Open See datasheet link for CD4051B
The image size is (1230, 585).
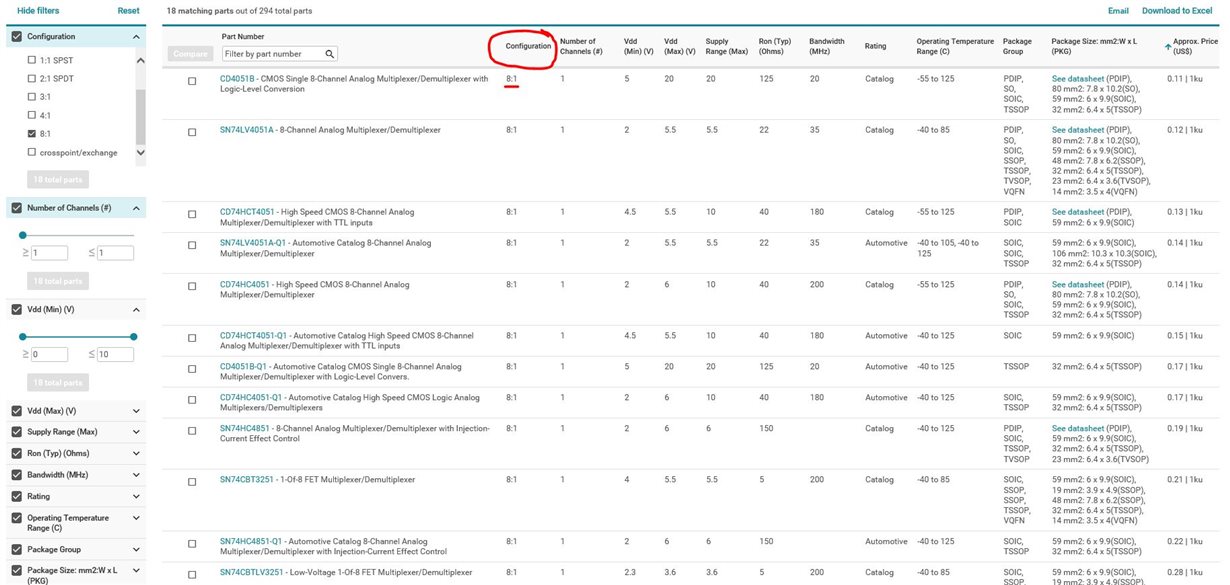coord(1078,78)
